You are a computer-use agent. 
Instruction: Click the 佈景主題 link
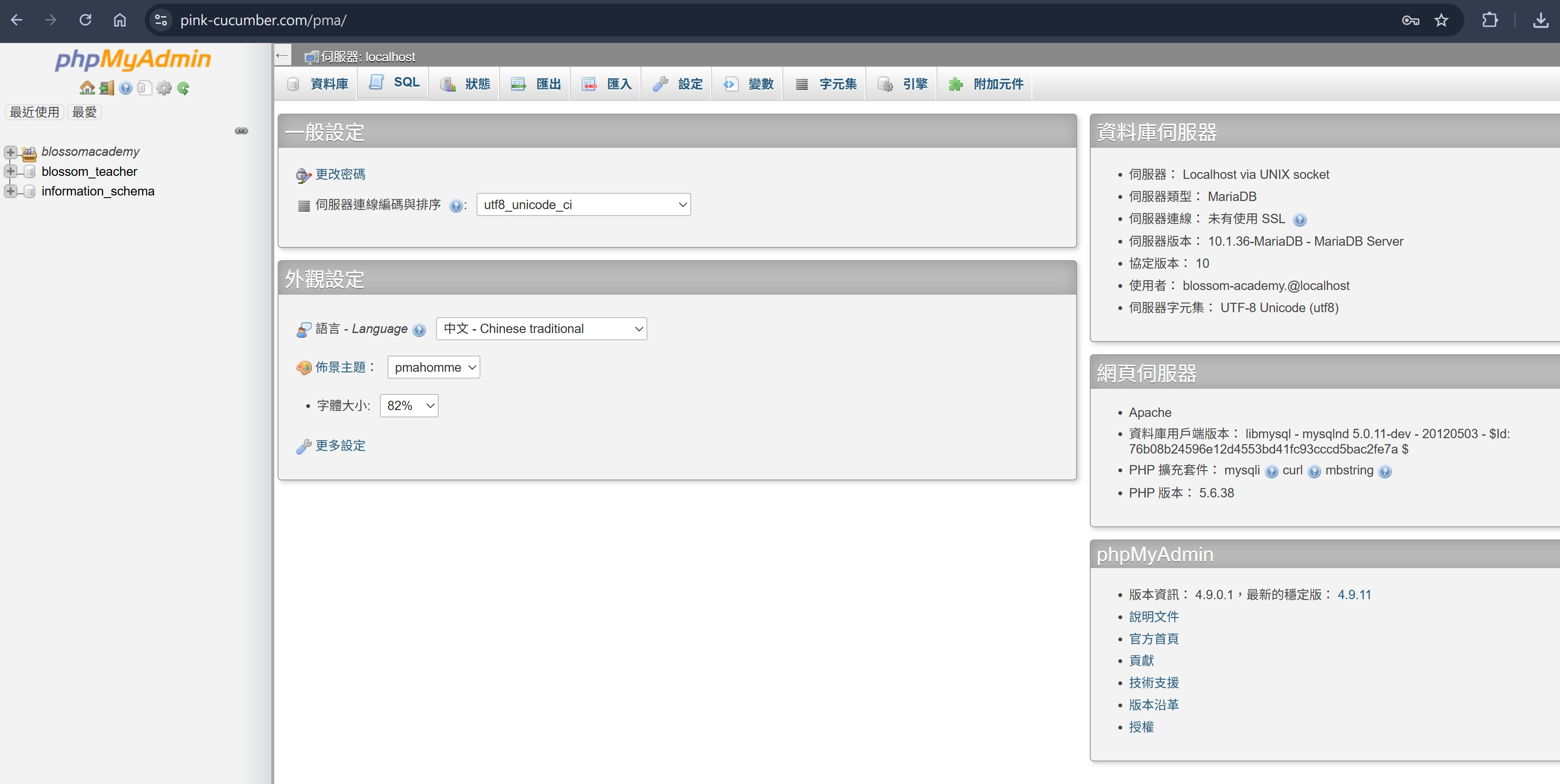click(x=340, y=368)
